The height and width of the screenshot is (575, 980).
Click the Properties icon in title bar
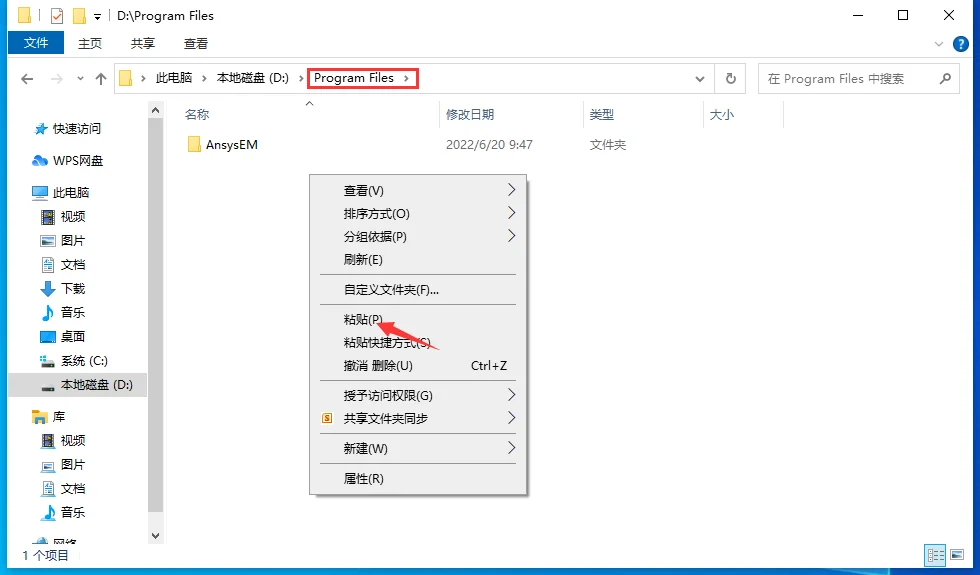(56, 16)
